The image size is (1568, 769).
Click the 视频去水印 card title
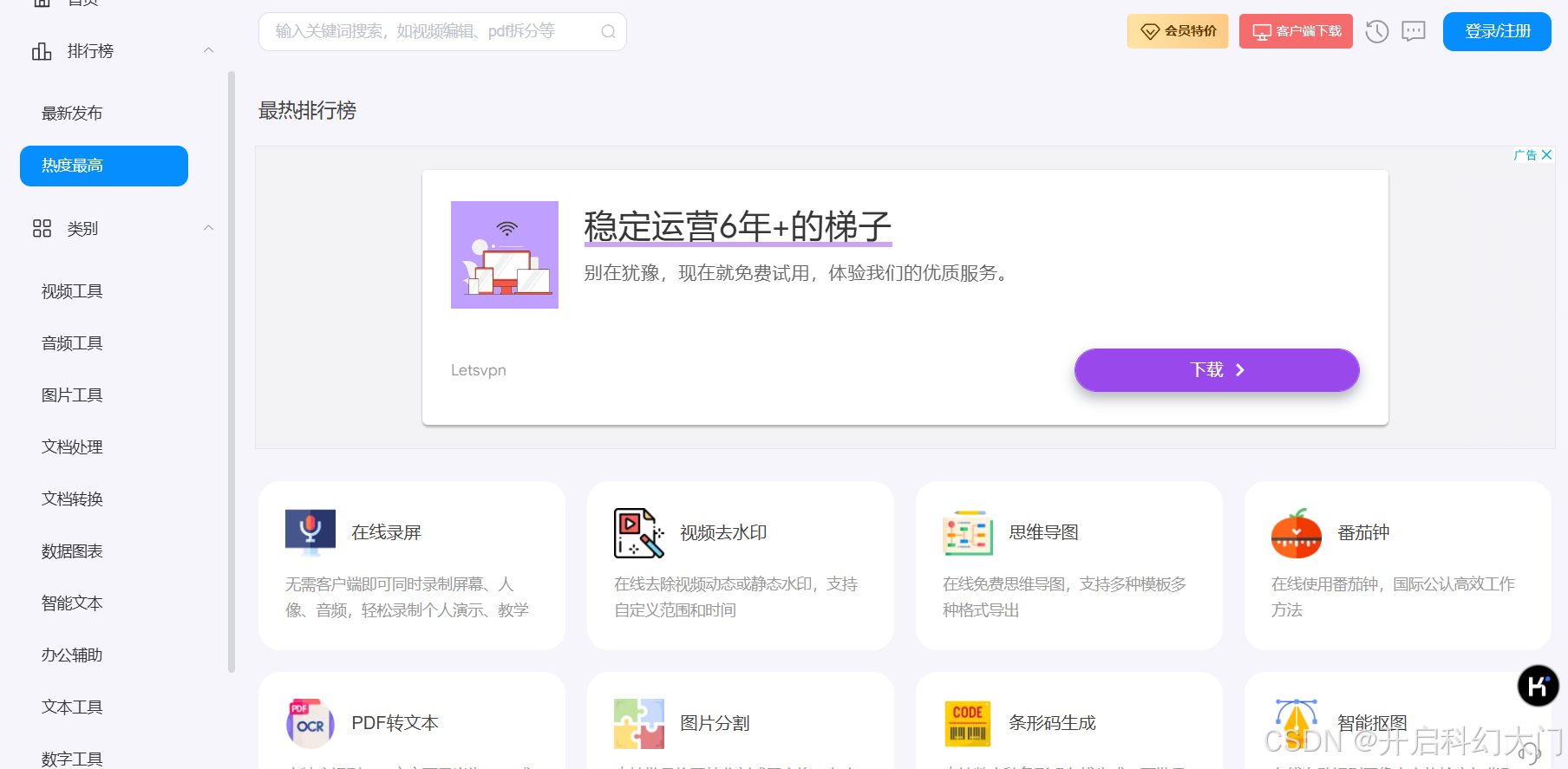point(723,532)
